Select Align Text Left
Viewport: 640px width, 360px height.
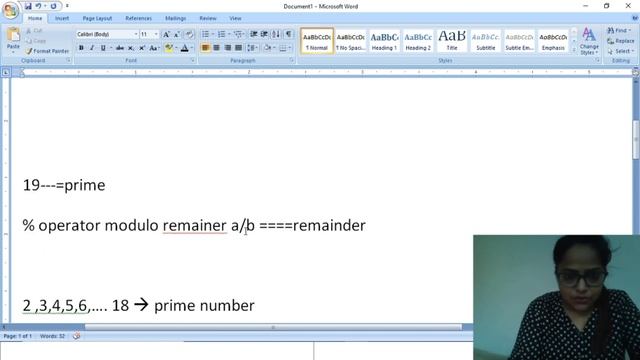pyautogui.click(x=205, y=48)
